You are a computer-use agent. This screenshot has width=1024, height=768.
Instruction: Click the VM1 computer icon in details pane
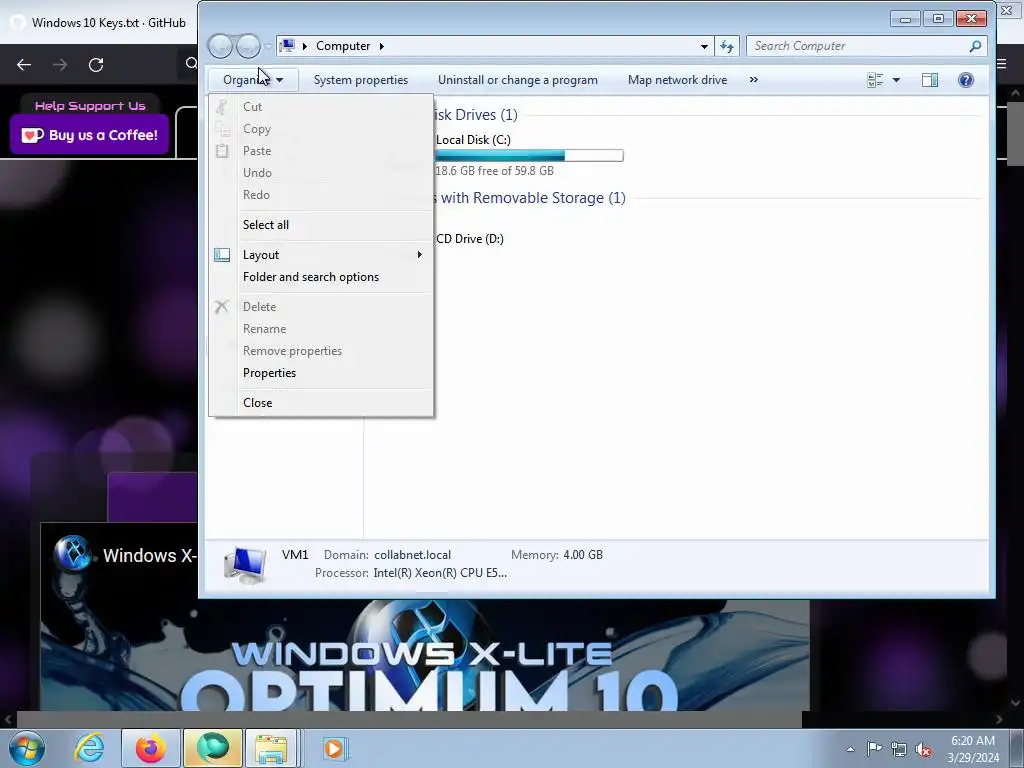coord(245,565)
